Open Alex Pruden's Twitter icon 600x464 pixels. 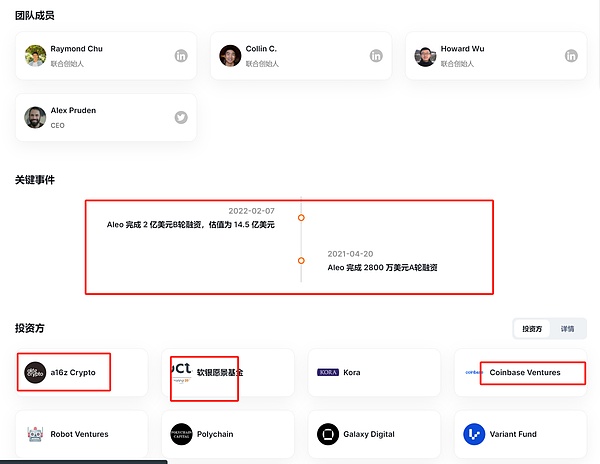[x=181, y=117]
